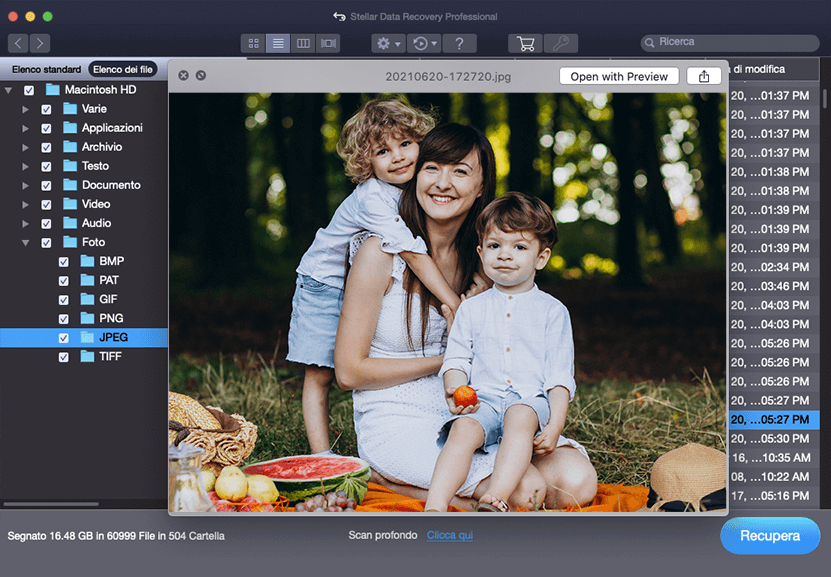
Task: Click the 'Clicca qui' deep scan link
Action: tap(449, 536)
